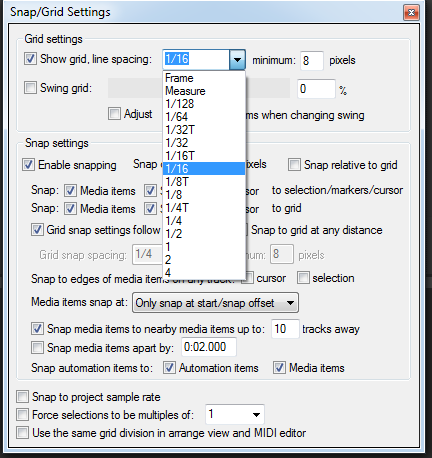432x458 pixels.
Task: Choose 1/32T grid spacing
Action: coord(204,130)
